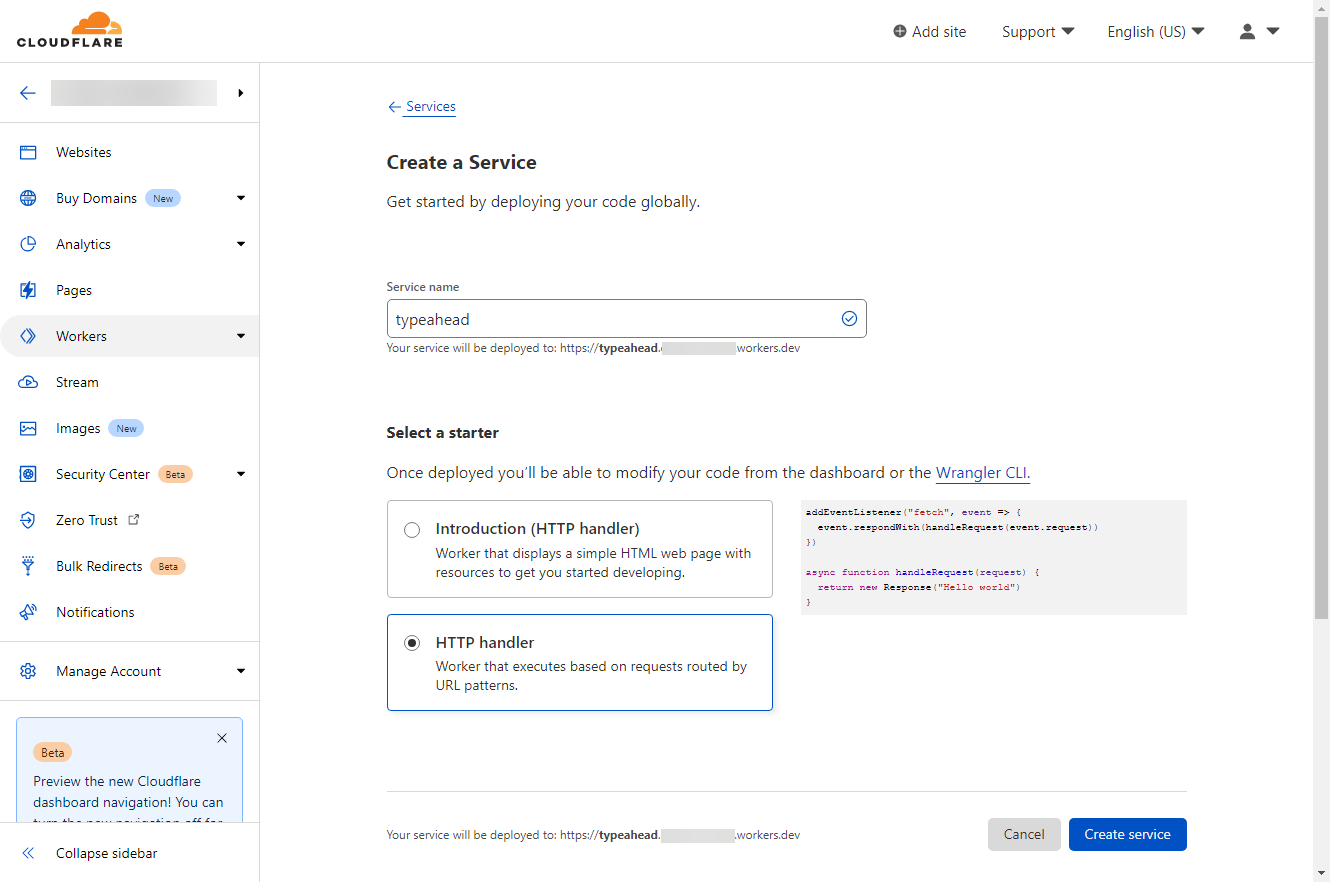Click the Create a Service heading
The image size is (1330, 882).
(x=462, y=162)
